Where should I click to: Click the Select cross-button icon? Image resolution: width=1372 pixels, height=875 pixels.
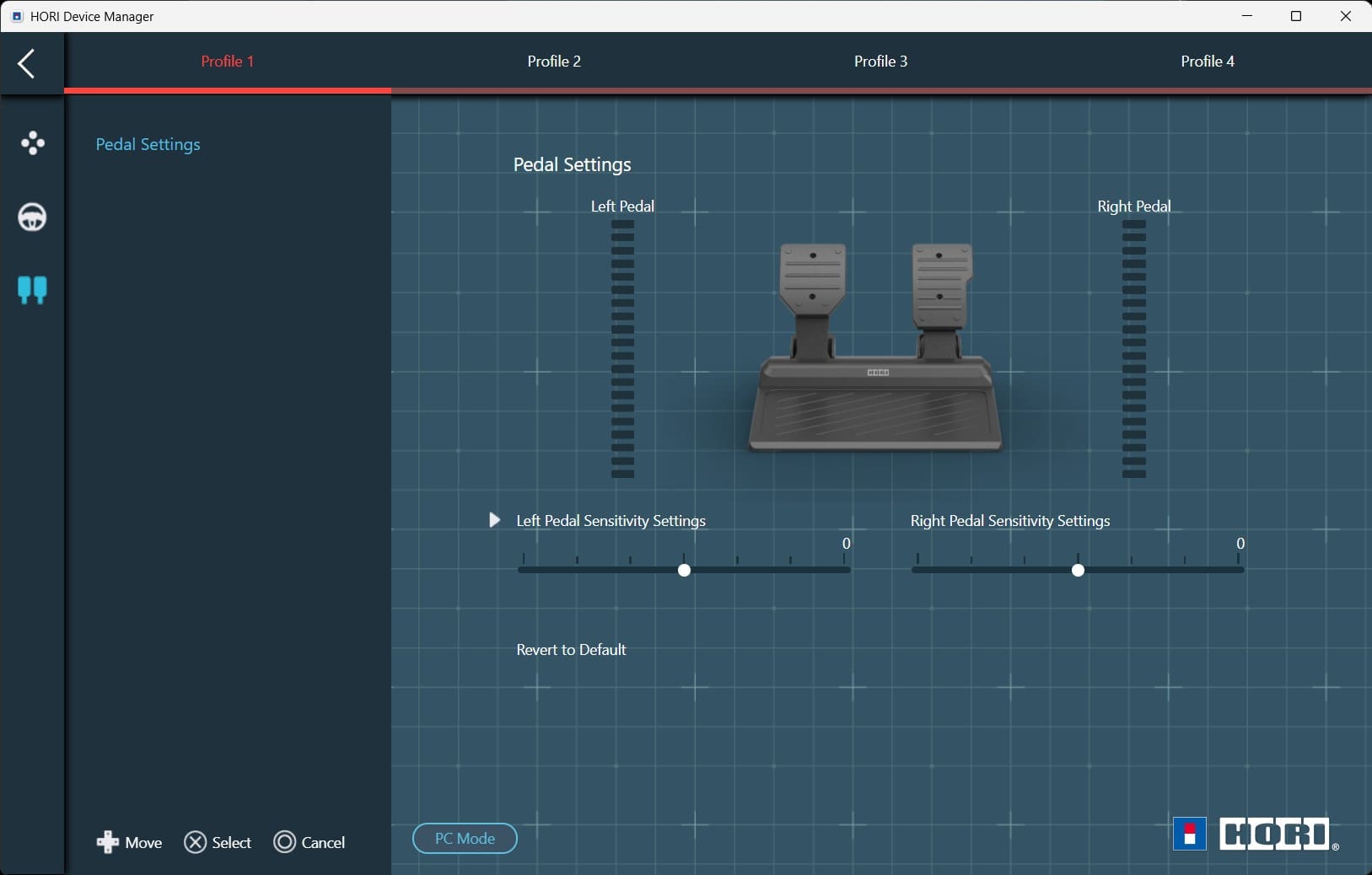pyautogui.click(x=196, y=842)
